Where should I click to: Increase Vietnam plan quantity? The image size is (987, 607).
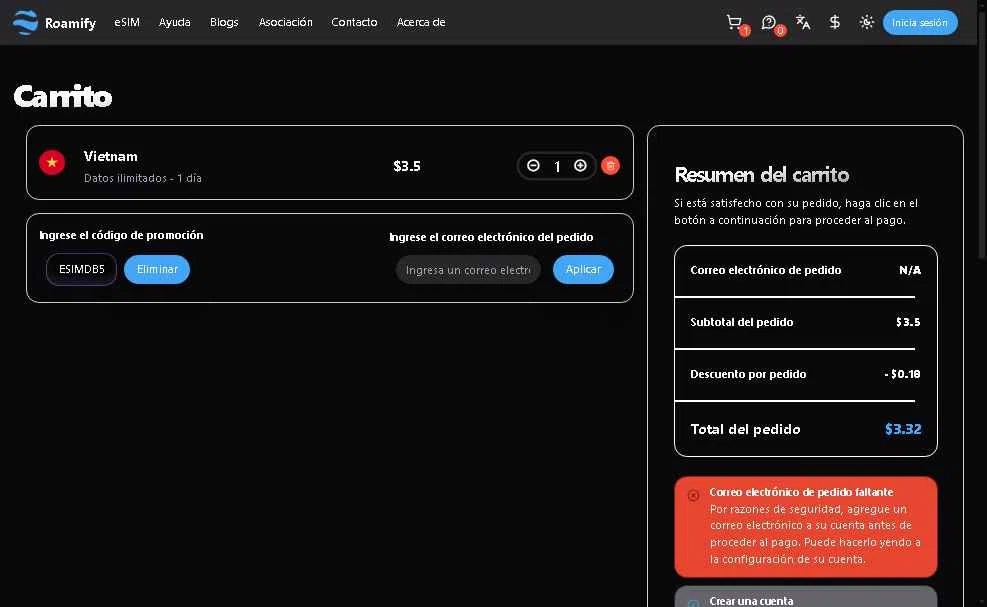coord(580,166)
